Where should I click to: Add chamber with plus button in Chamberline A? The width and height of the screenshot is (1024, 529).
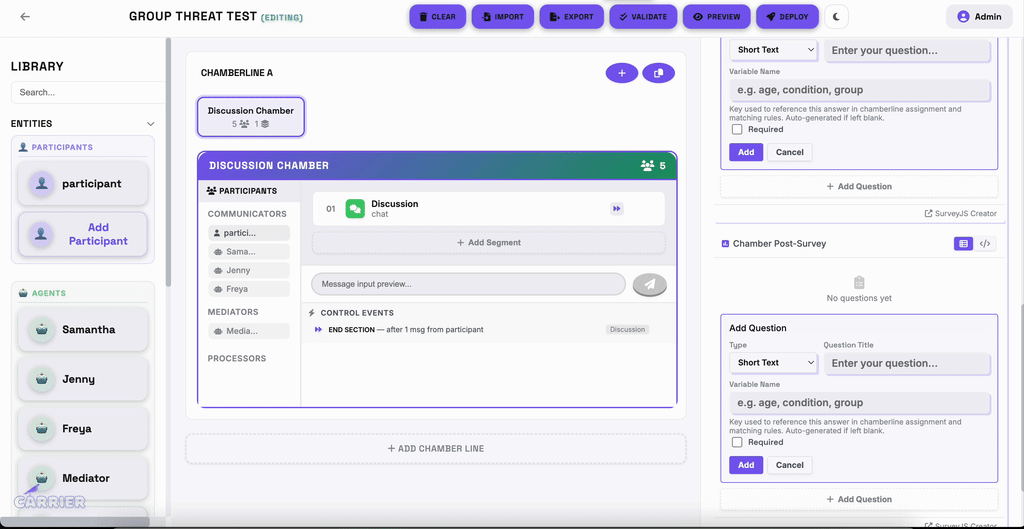[x=622, y=73]
